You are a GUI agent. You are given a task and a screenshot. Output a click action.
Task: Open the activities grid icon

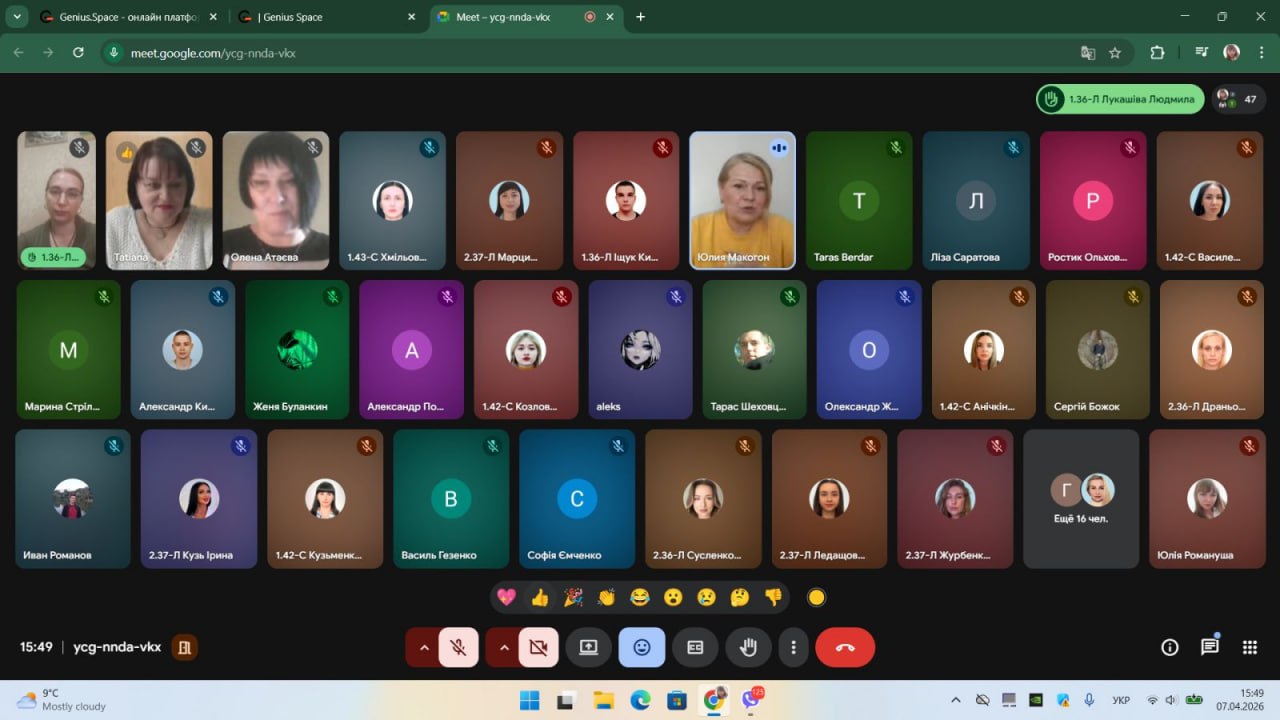(1249, 647)
